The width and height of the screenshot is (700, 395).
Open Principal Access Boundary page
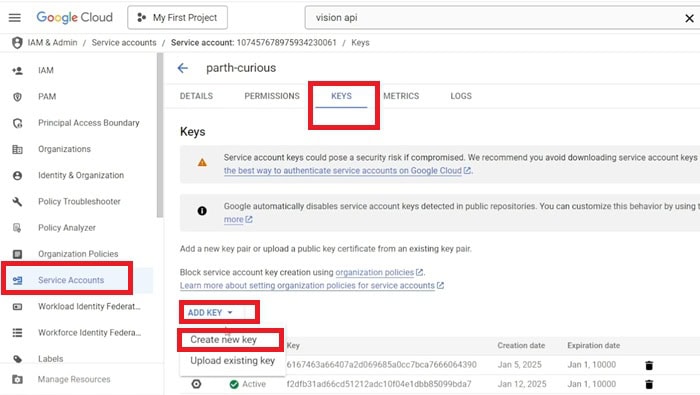[x=89, y=123]
